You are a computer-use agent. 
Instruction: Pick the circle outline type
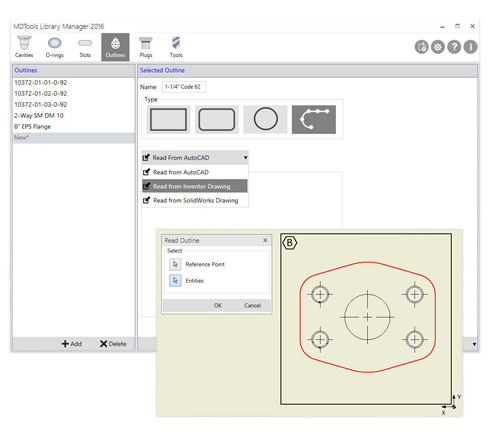tap(265, 119)
